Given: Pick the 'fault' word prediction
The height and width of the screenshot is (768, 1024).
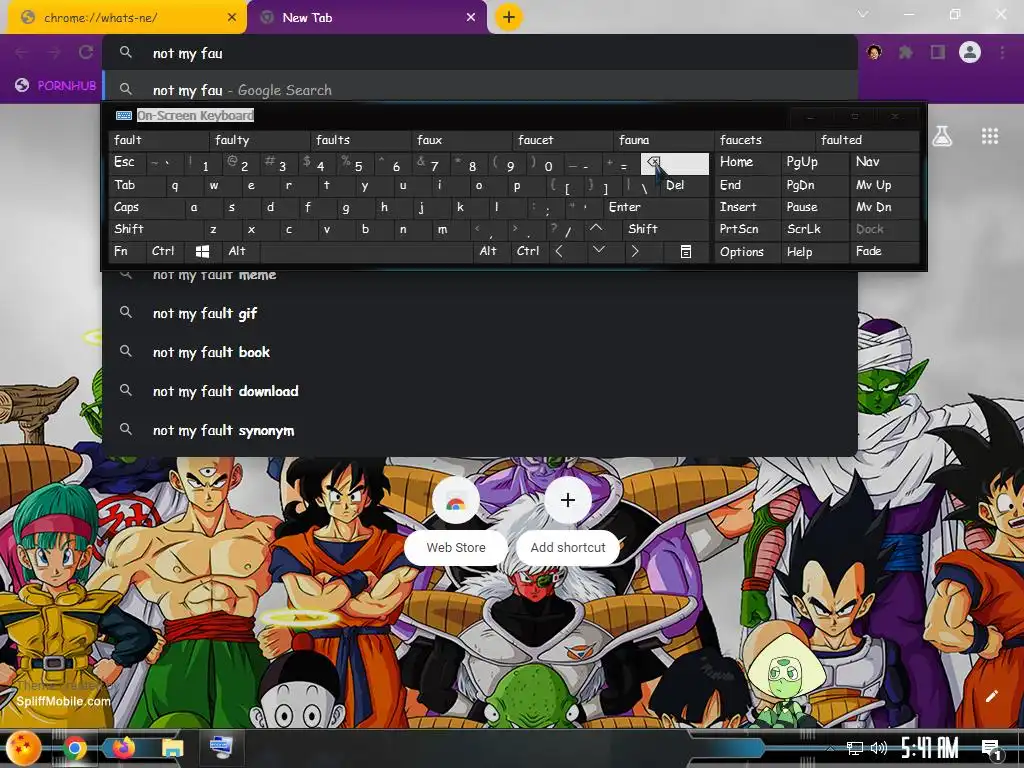Looking at the screenshot, I should click(x=159, y=140).
